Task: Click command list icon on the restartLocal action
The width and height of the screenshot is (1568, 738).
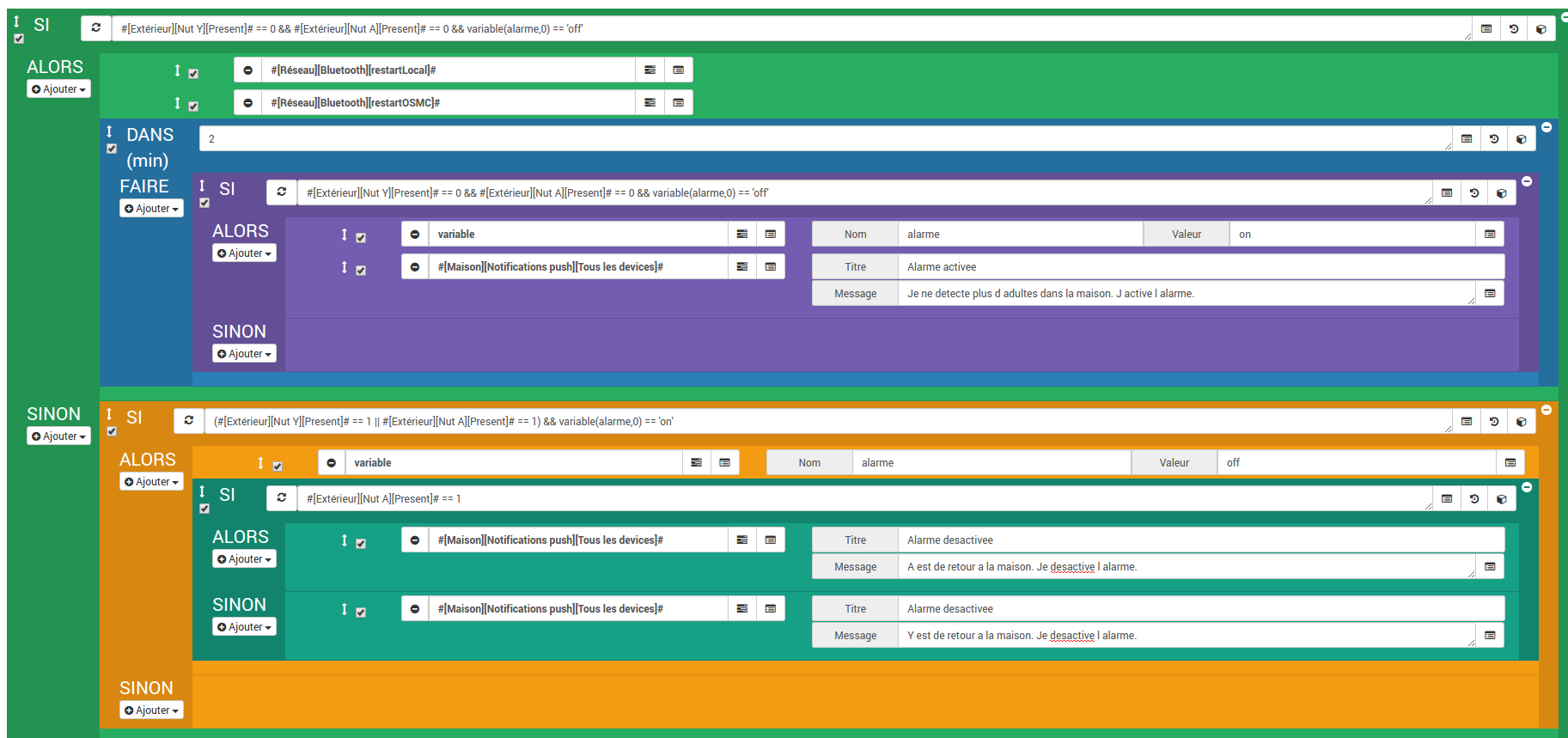Action: click(x=679, y=70)
